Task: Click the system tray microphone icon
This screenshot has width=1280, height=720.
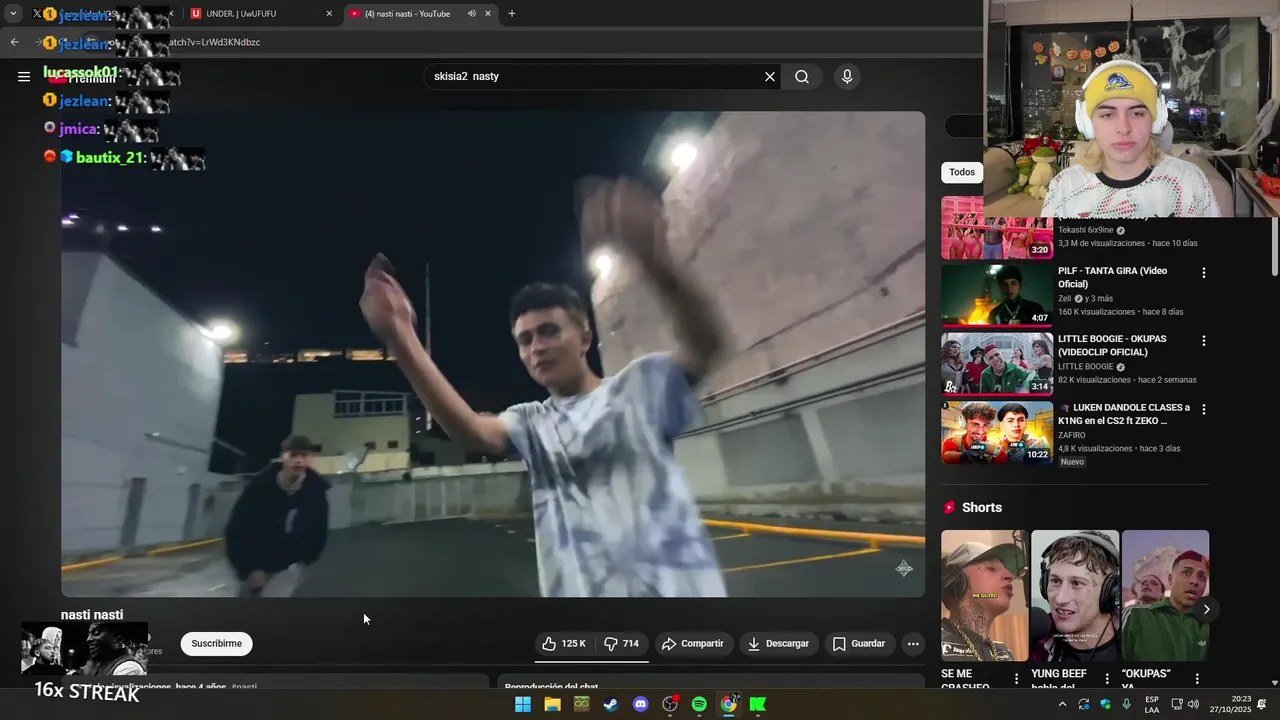Action: (x=1127, y=704)
